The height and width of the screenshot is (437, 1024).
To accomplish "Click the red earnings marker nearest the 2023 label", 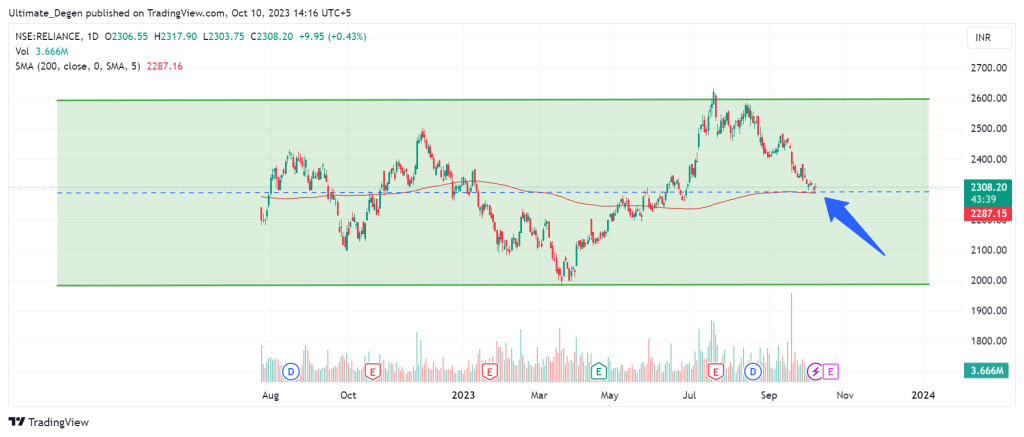I will pyautogui.click(x=489, y=372).
